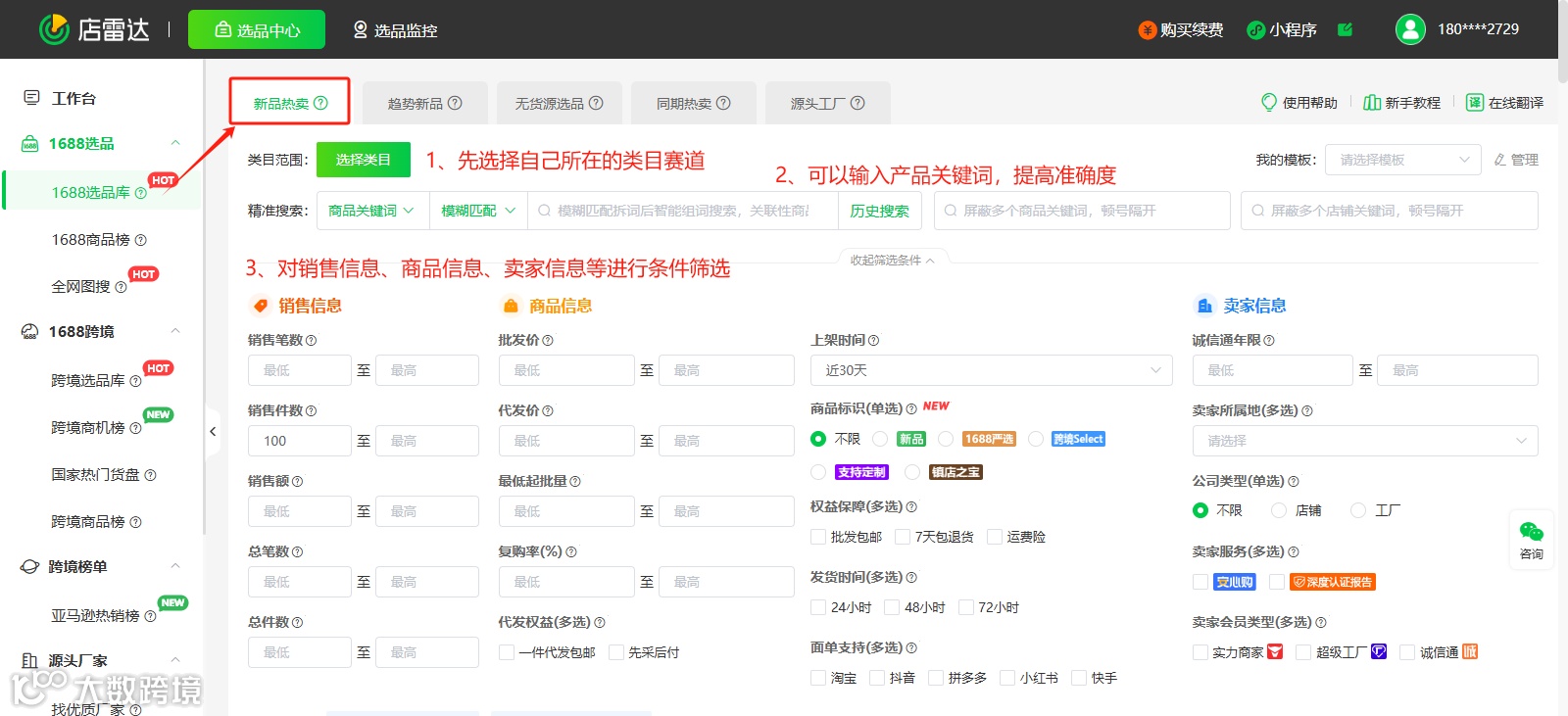Open 跨境选品库 sidebar link
Viewport: 1568px width, 716px height.
[x=88, y=381]
